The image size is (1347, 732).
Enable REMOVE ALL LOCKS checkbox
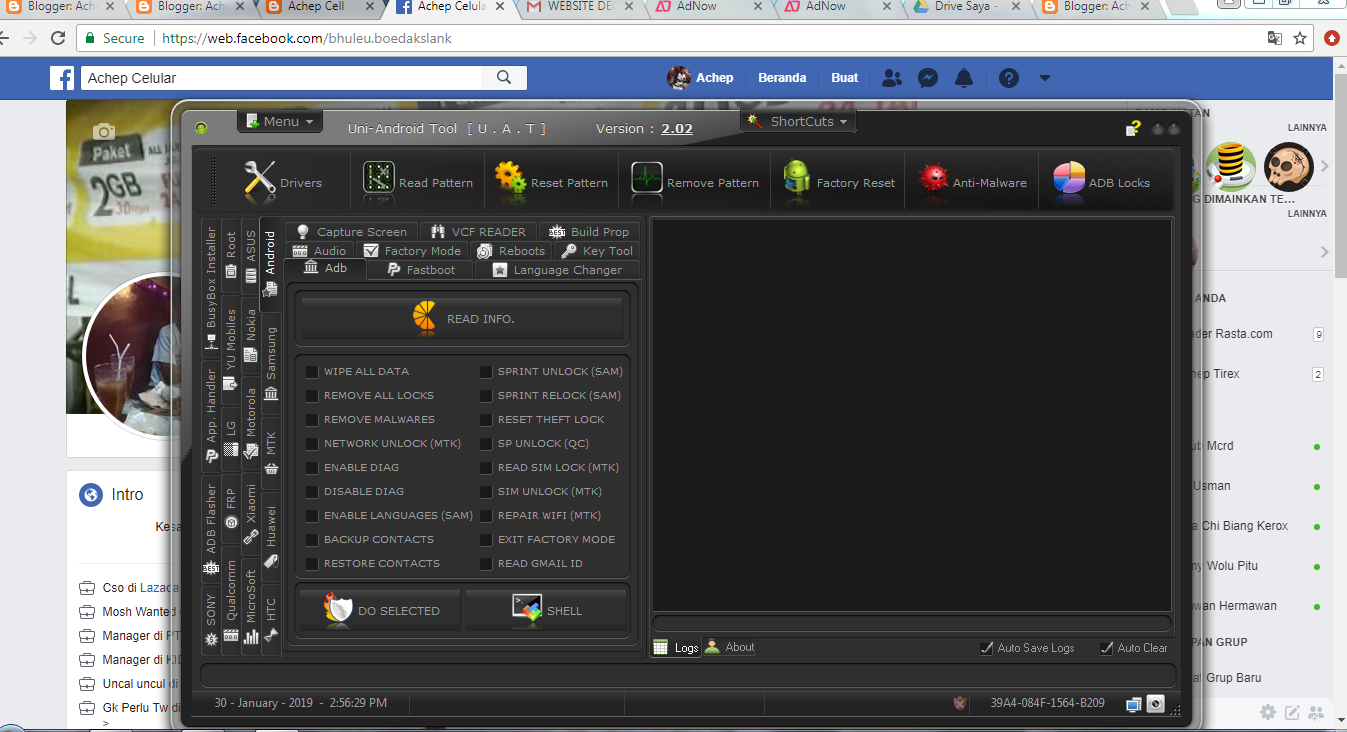[313, 396]
